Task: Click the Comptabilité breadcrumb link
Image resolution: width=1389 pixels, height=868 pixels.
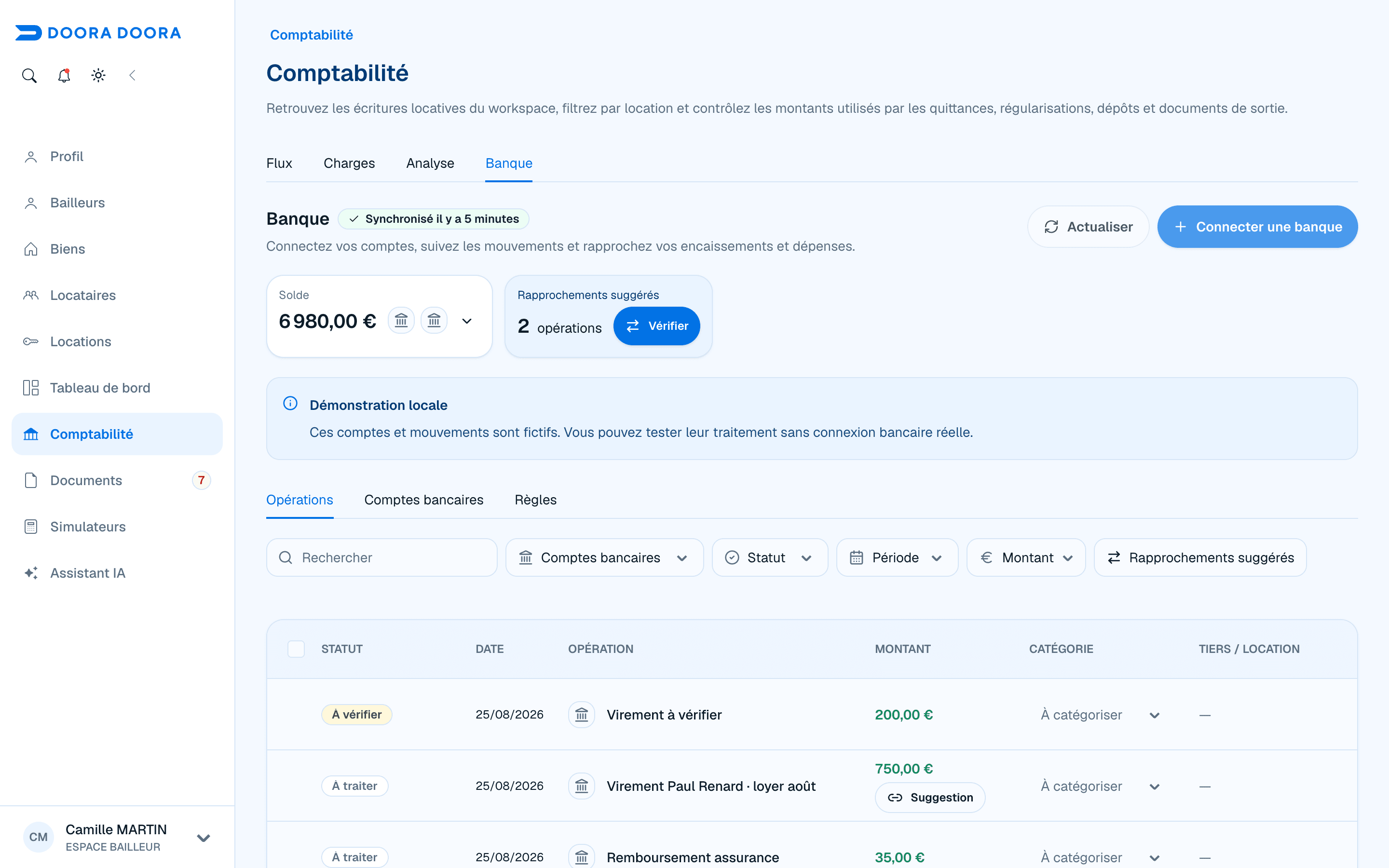Action: [312, 34]
